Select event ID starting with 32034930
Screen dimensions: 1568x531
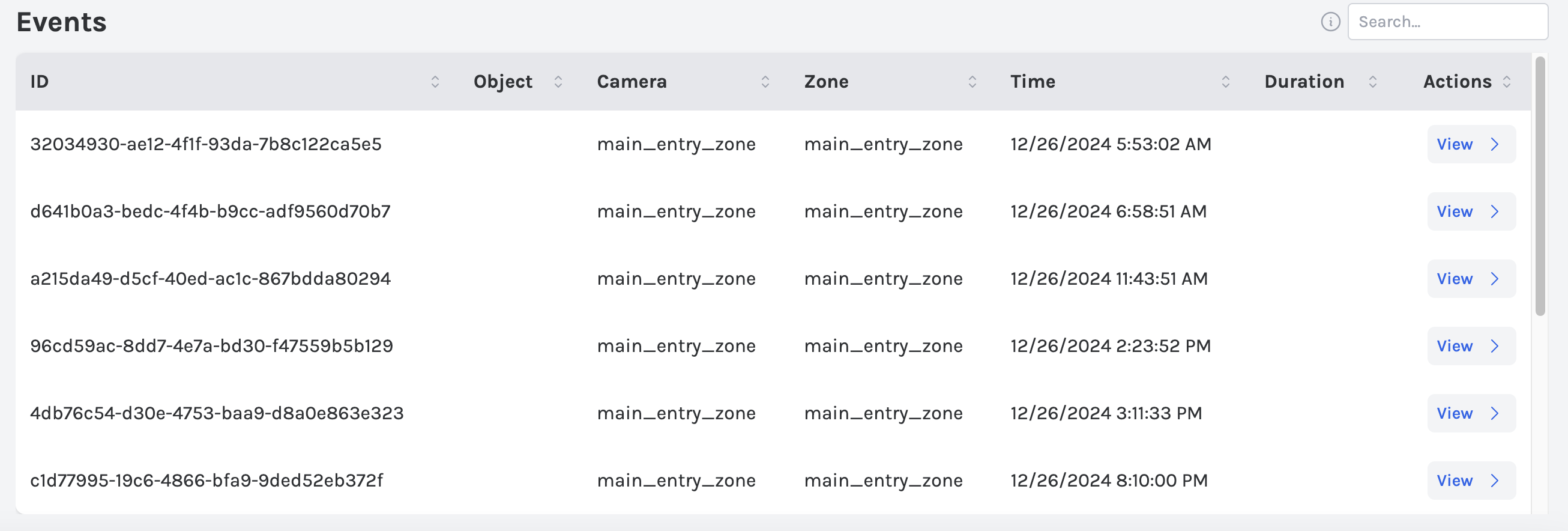click(206, 144)
